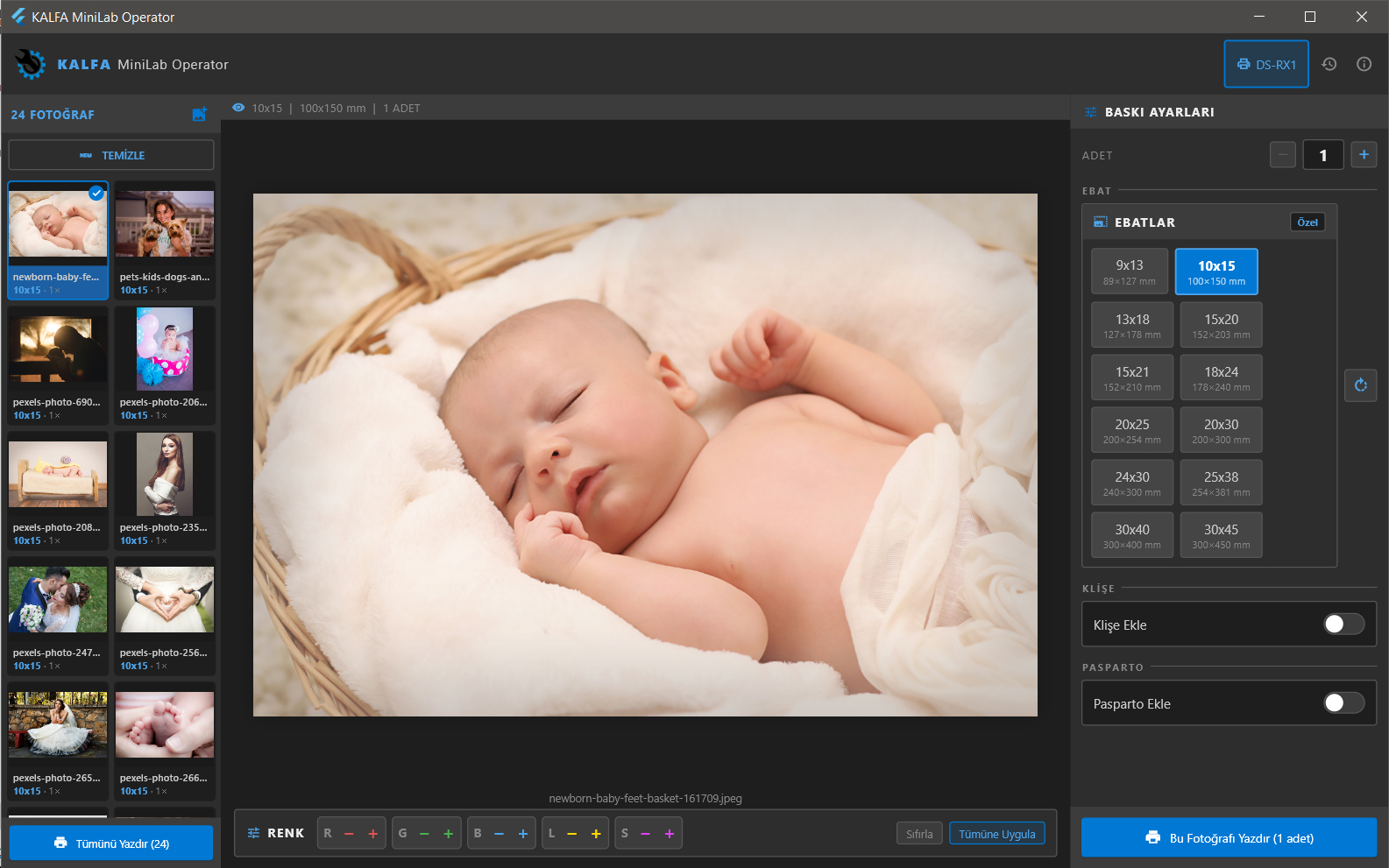Viewport: 1389px width, 868px height.
Task: Increase Green color with plus
Action: coord(449,834)
